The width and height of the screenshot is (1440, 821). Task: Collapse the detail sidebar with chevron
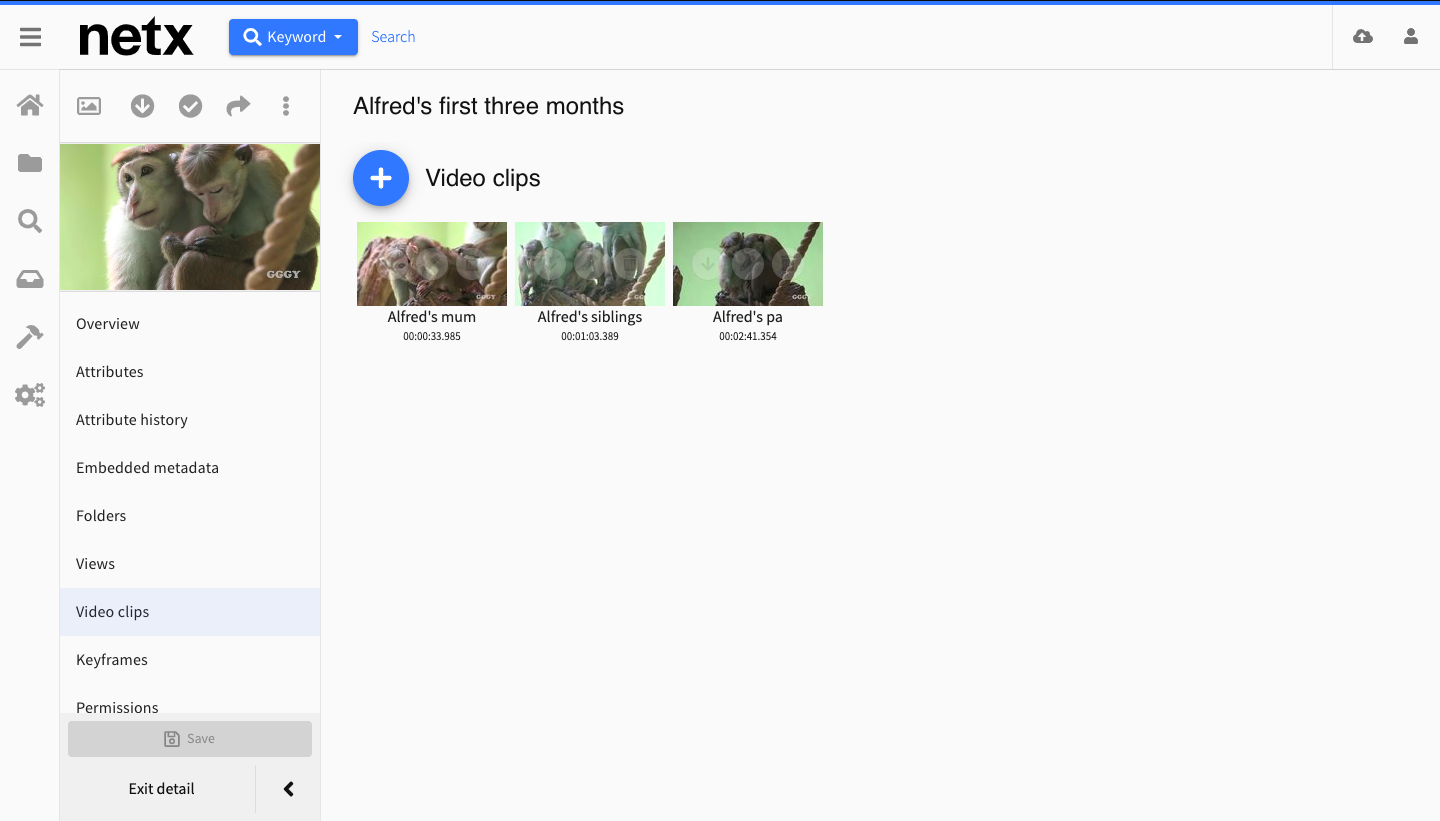(288, 789)
